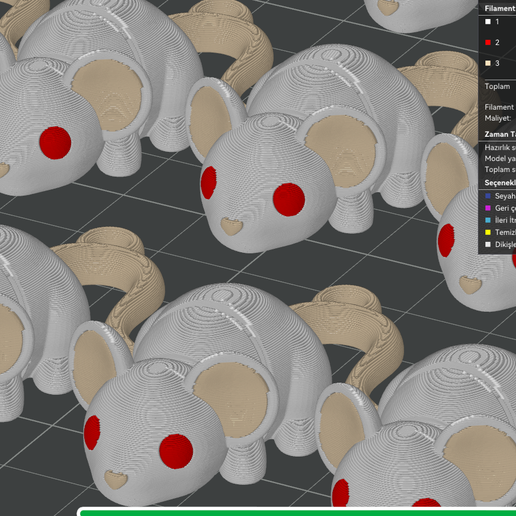Click the Maliyet: label
Viewport: 516px width, 516px height.
pos(498,118)
